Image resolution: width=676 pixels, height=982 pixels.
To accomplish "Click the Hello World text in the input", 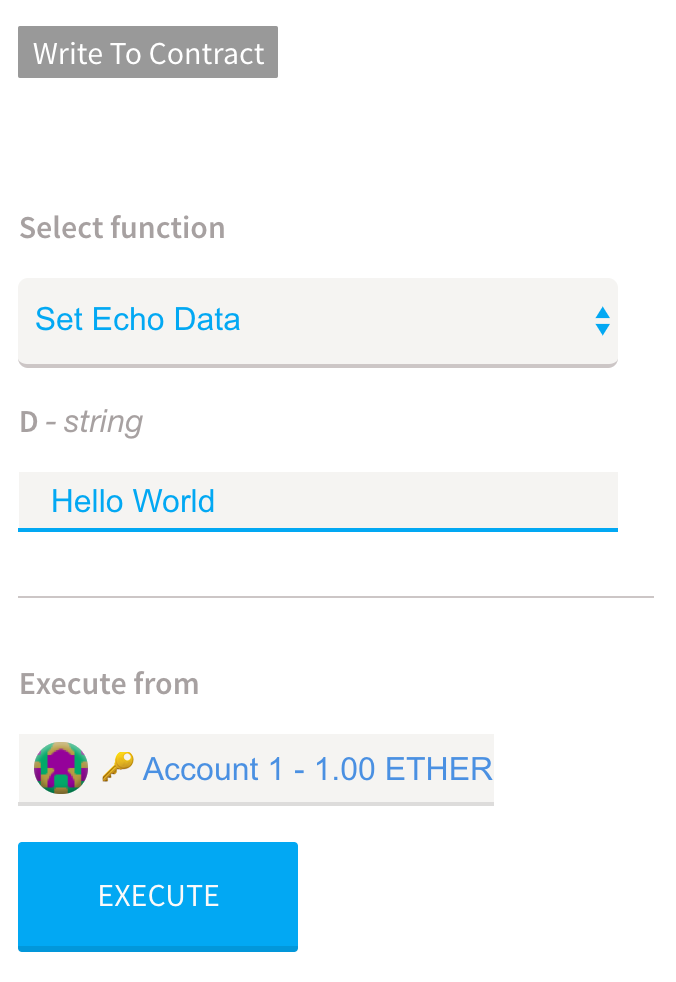I will pos(133,501).
